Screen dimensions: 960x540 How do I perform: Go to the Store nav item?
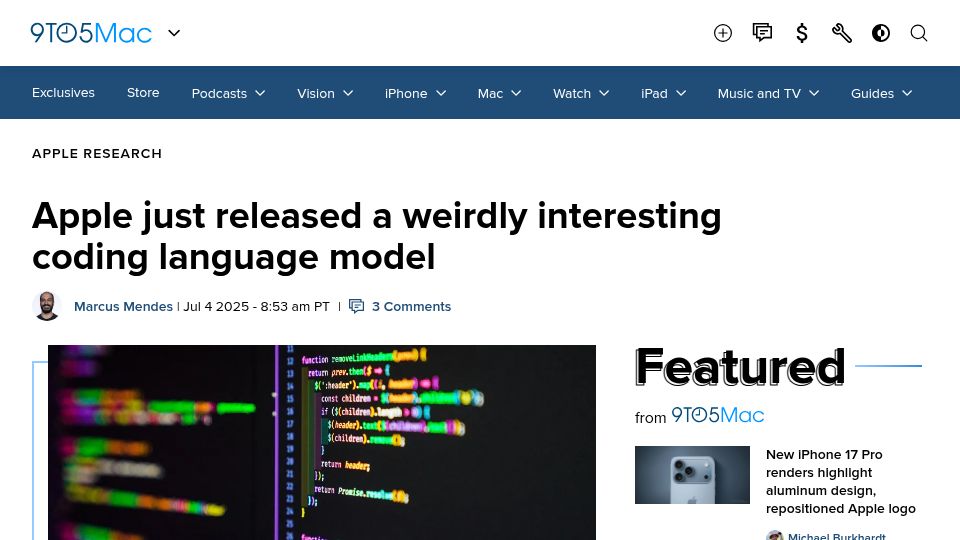[x=143, y=93]
